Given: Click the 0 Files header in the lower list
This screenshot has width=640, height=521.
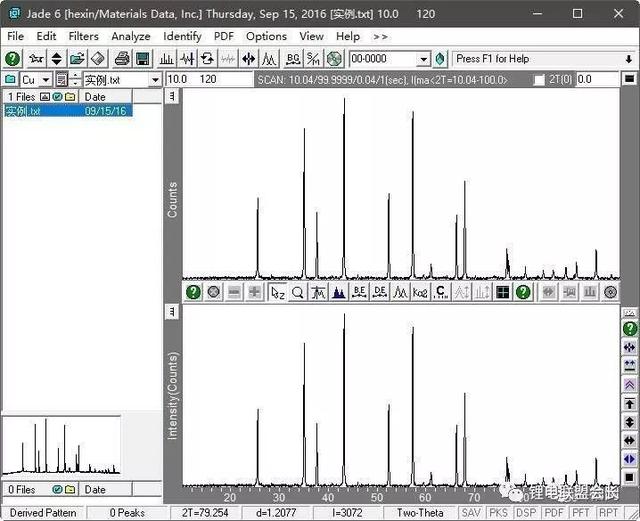Looking at the screenshot, I should click(41, 489).
